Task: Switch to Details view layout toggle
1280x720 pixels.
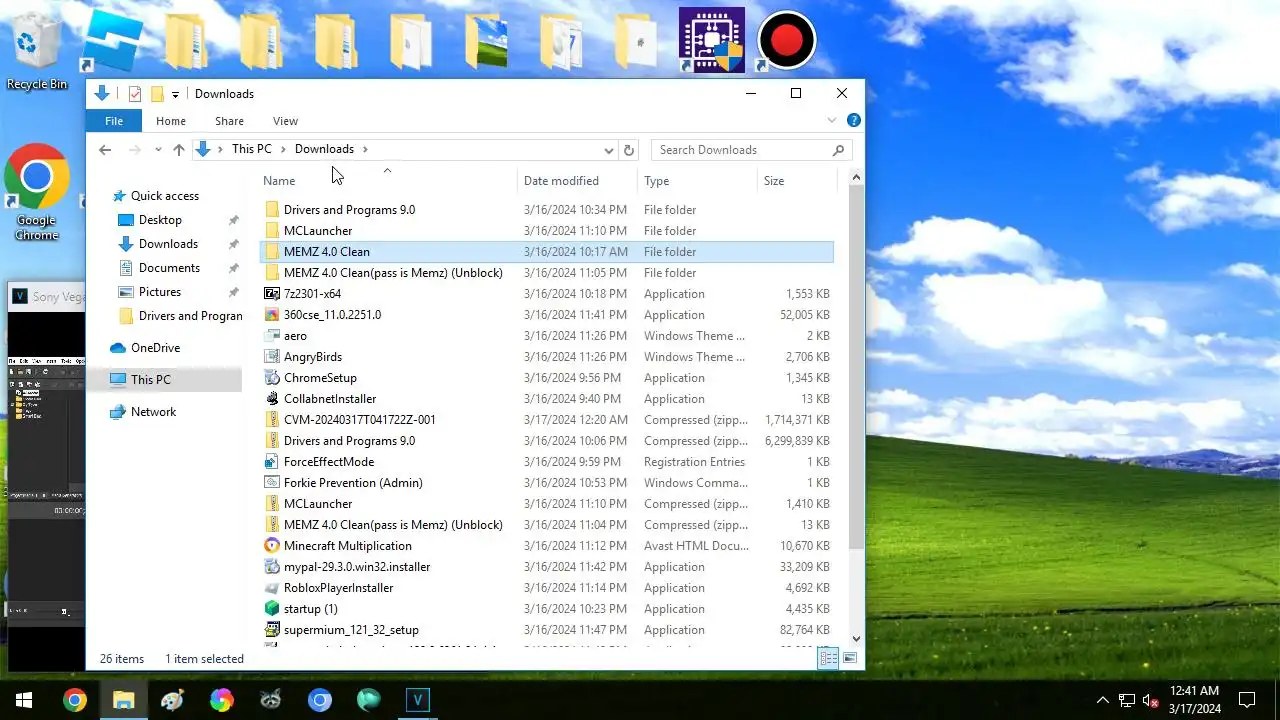Action: point(828,658)
